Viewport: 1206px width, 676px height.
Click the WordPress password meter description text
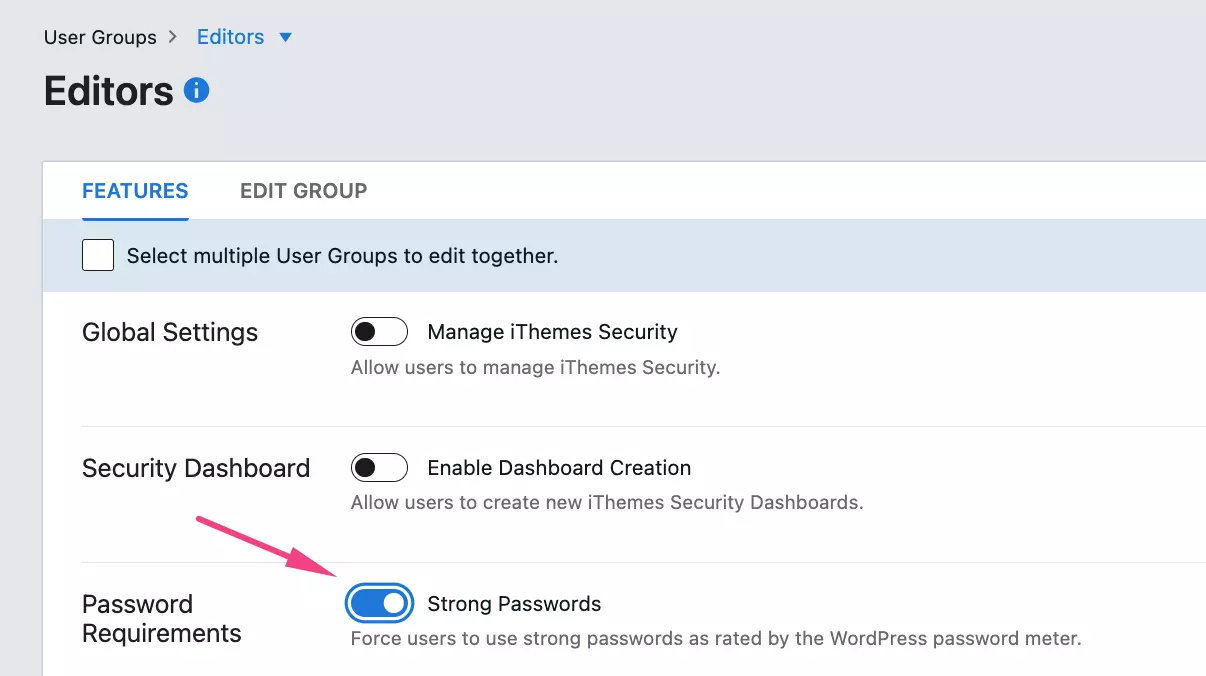716,638
